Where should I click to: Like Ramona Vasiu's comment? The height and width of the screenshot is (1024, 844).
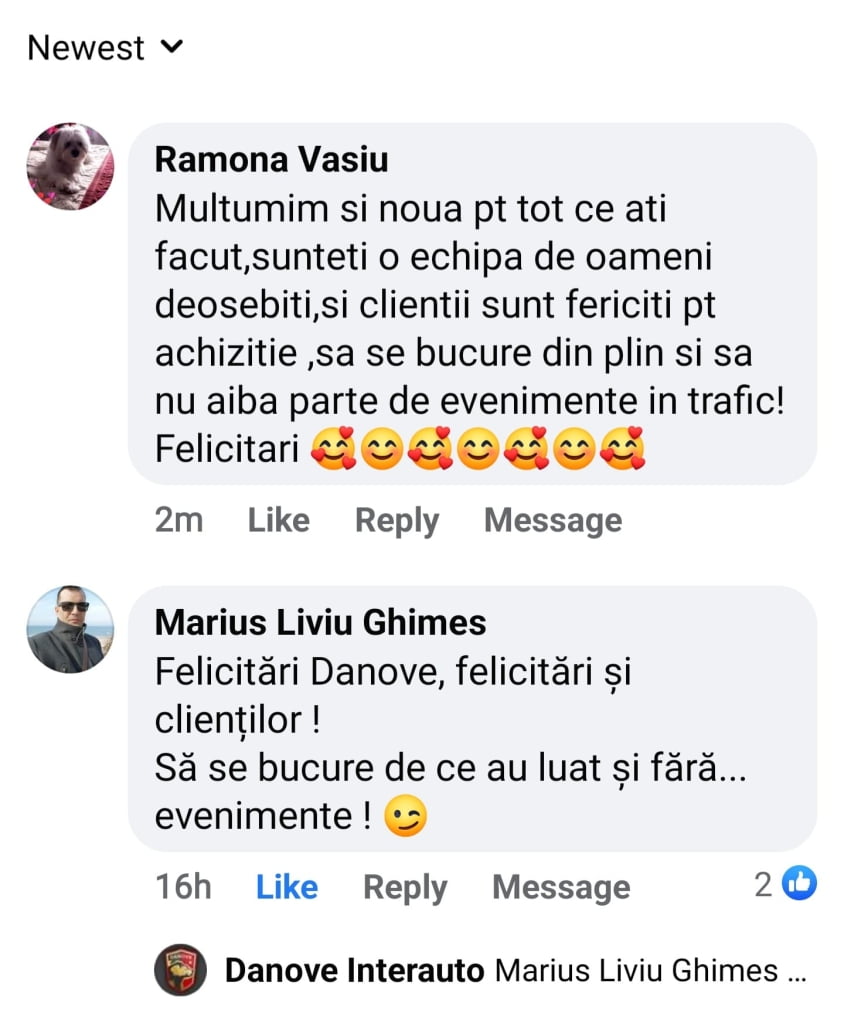click(x=278, y=520)
